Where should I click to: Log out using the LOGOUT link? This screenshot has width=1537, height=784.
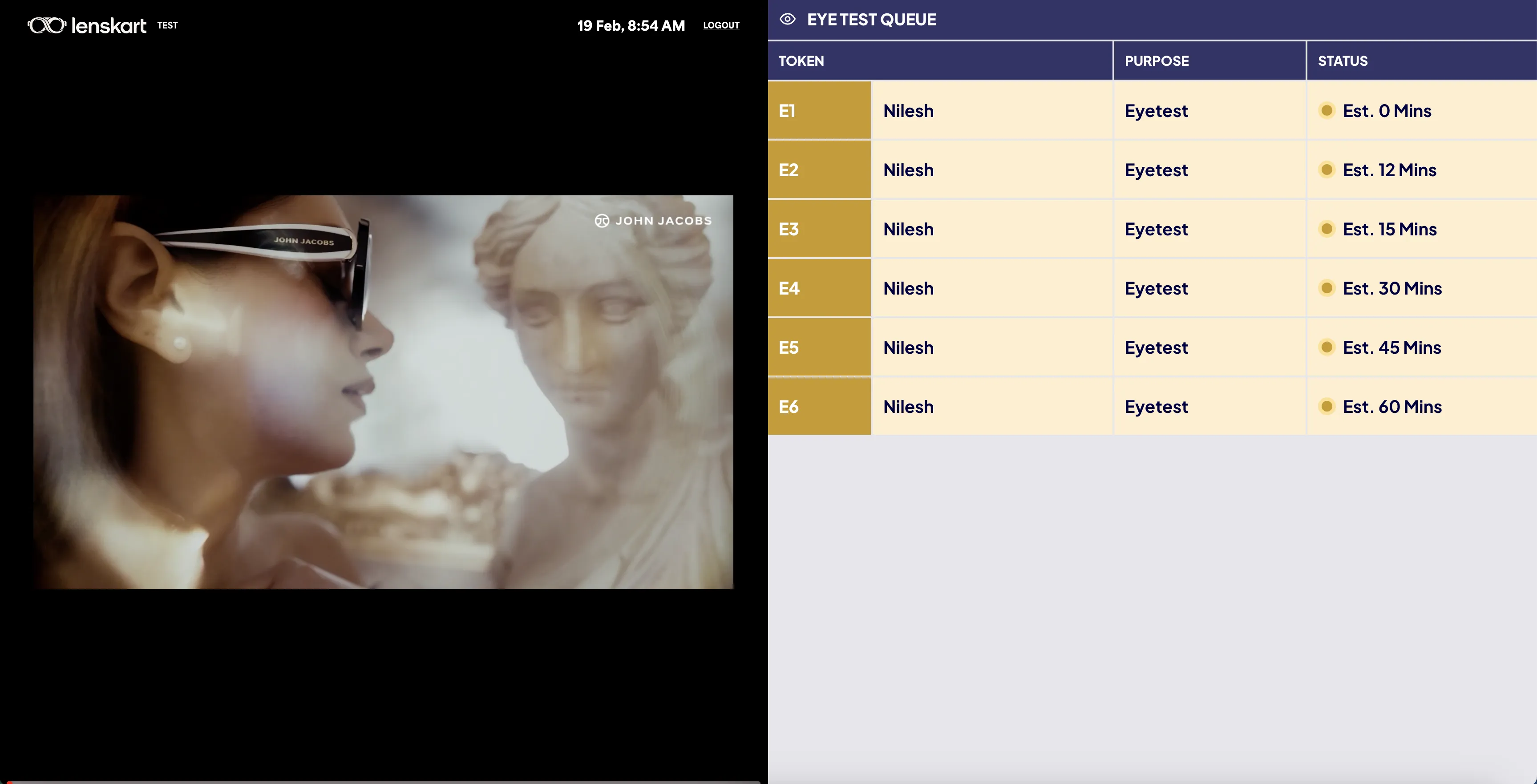721,25
